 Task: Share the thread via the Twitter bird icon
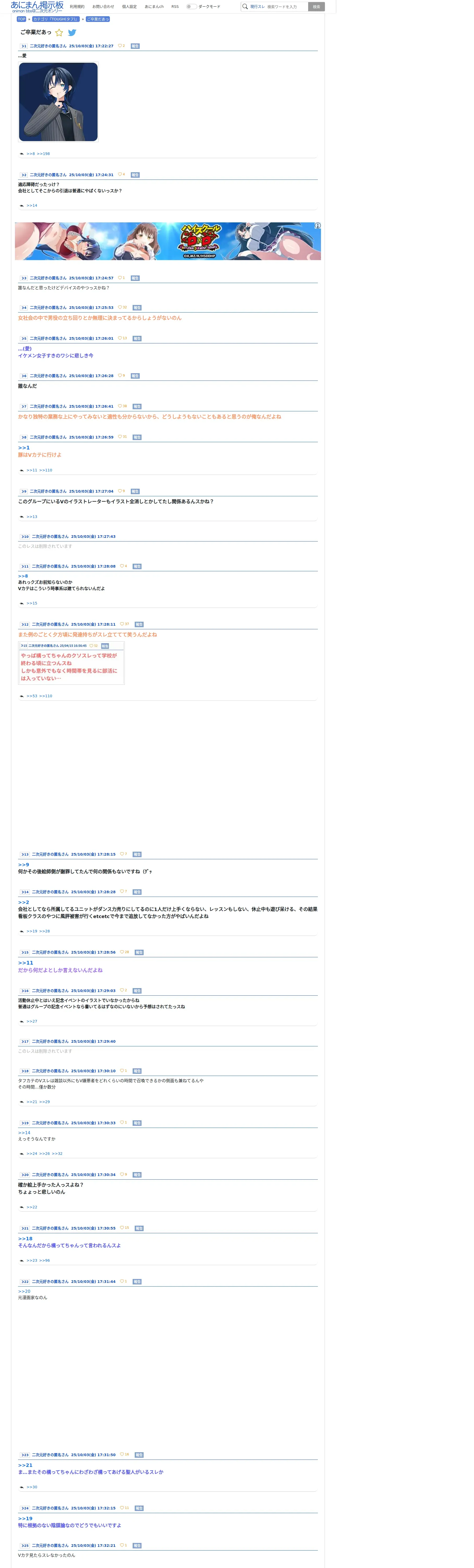(x=72, y=33)
